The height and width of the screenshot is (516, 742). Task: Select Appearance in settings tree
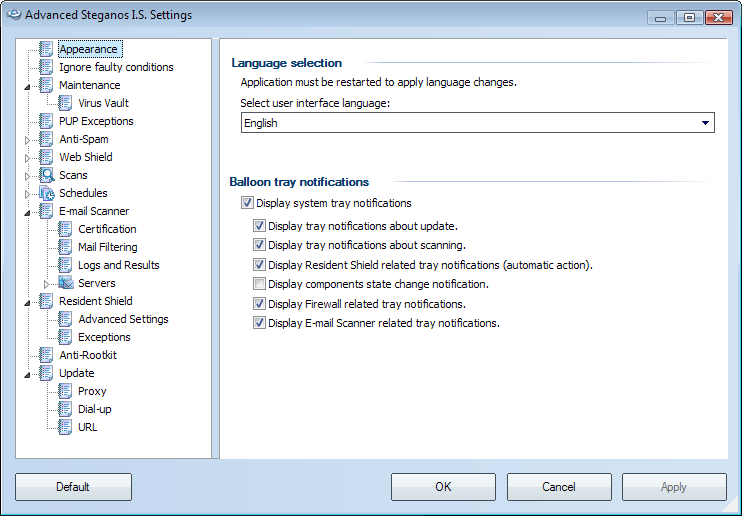88,49
